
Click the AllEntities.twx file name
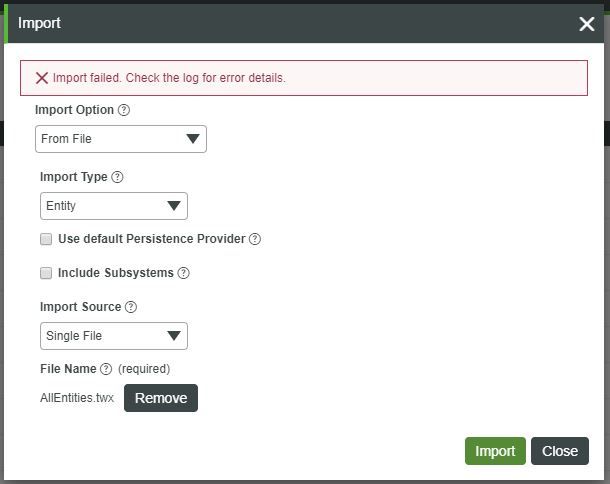tap(77, 398)
